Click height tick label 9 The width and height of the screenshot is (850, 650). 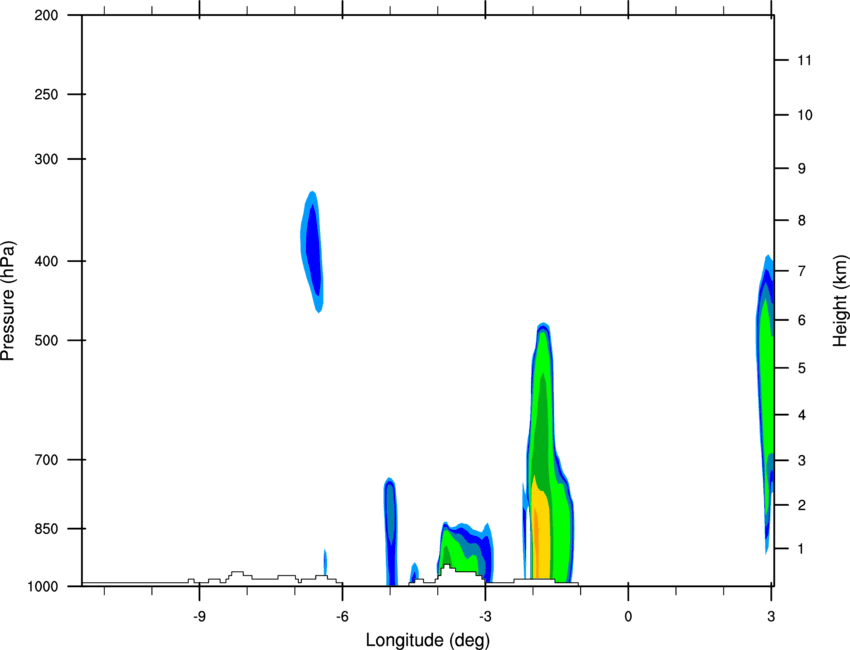pyautogui.click(x=802, y=169)
